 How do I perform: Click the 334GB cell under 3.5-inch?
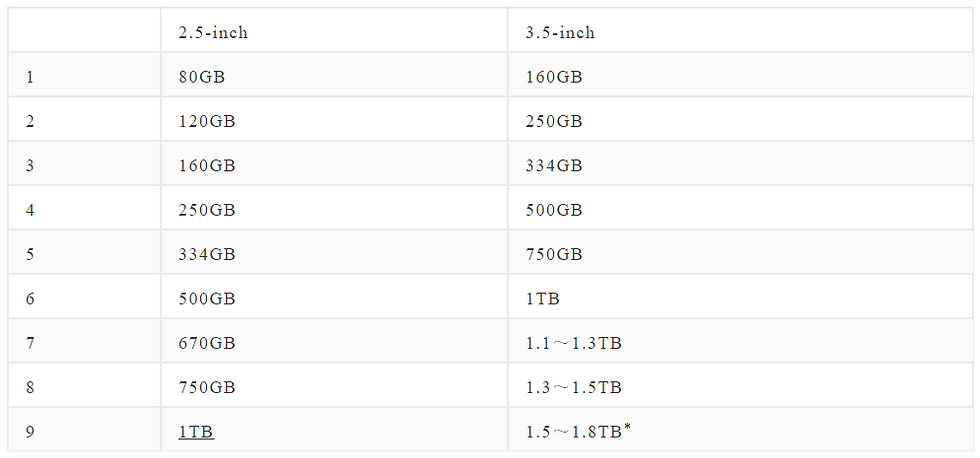(x=740, y=164)
